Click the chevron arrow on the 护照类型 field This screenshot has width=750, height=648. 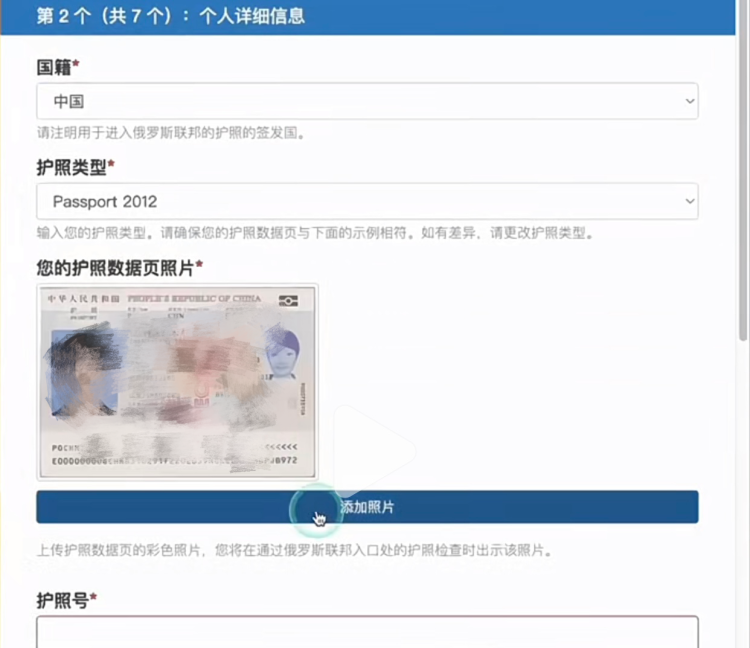[689, 201]
